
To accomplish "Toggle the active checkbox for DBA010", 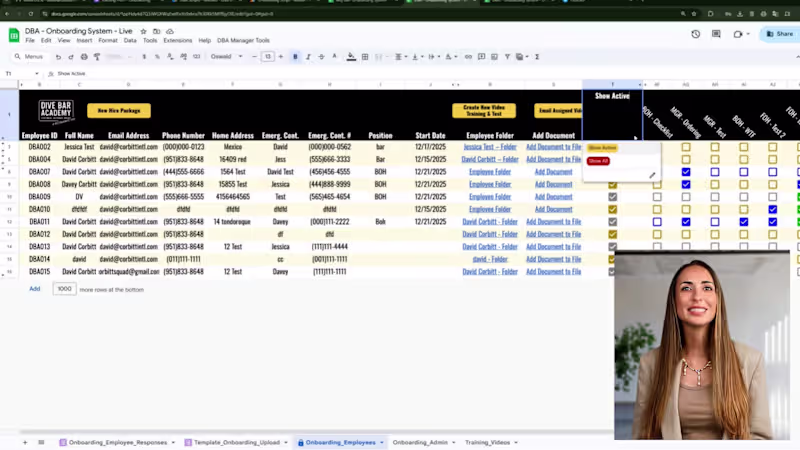I will [x=612, y=209].
